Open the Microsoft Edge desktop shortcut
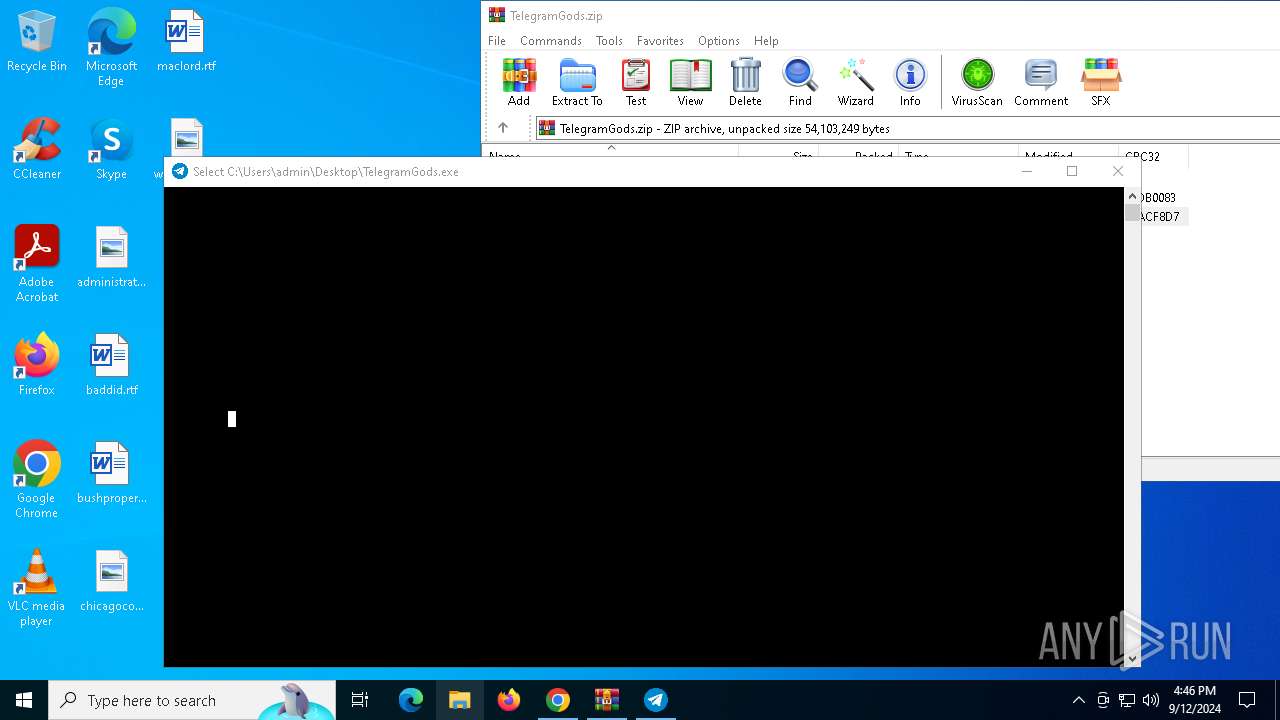Screen dimensions: 1280x720 (x=111, y=47)
